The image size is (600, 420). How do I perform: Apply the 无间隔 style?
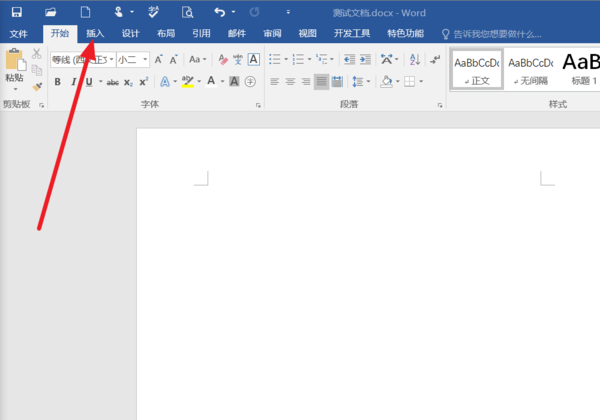point(530,69)
